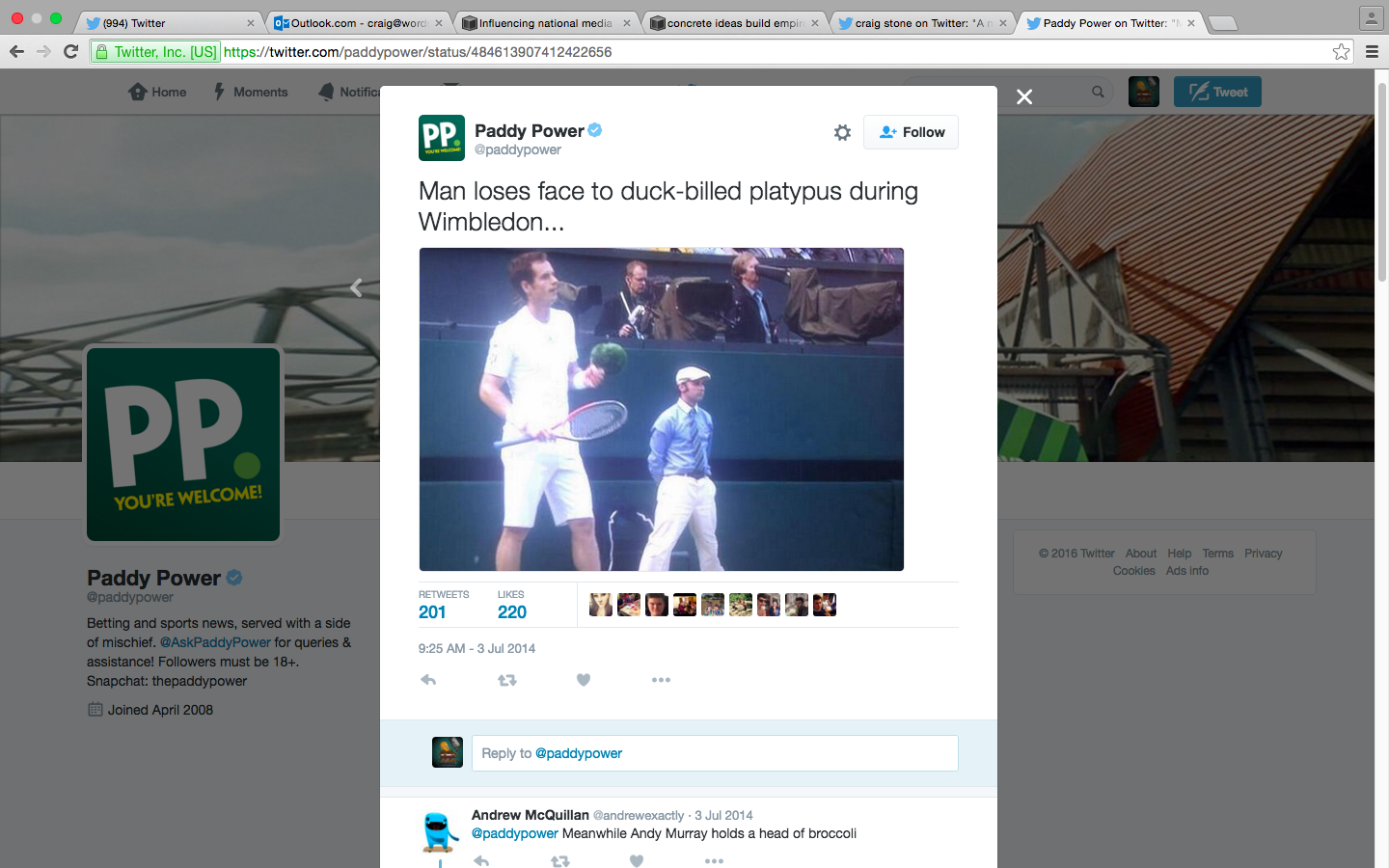Follow Paddy Power
This screenshot has width=1389, height=868.
coord(911,132)
